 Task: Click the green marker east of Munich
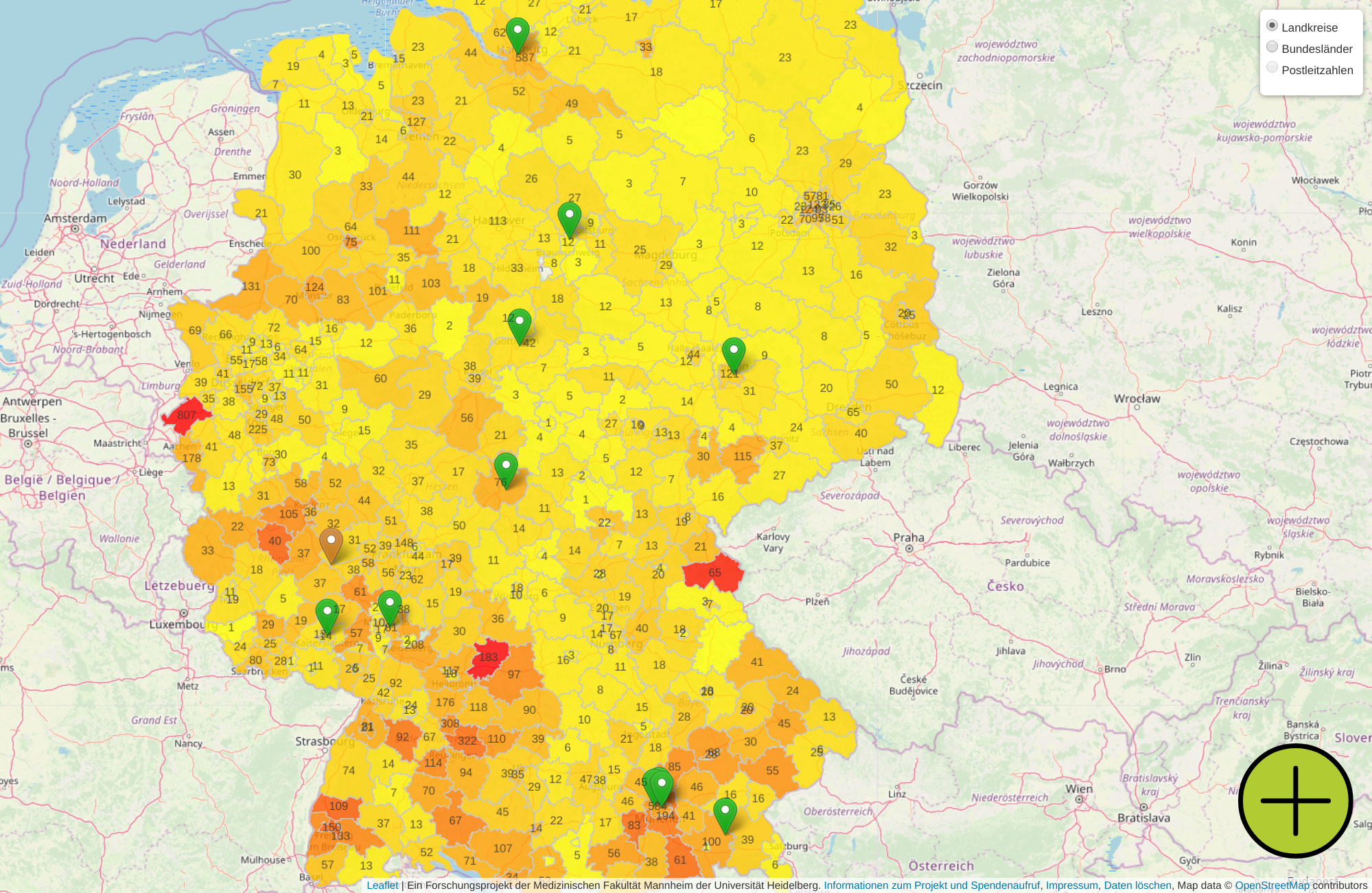[725, 813]
